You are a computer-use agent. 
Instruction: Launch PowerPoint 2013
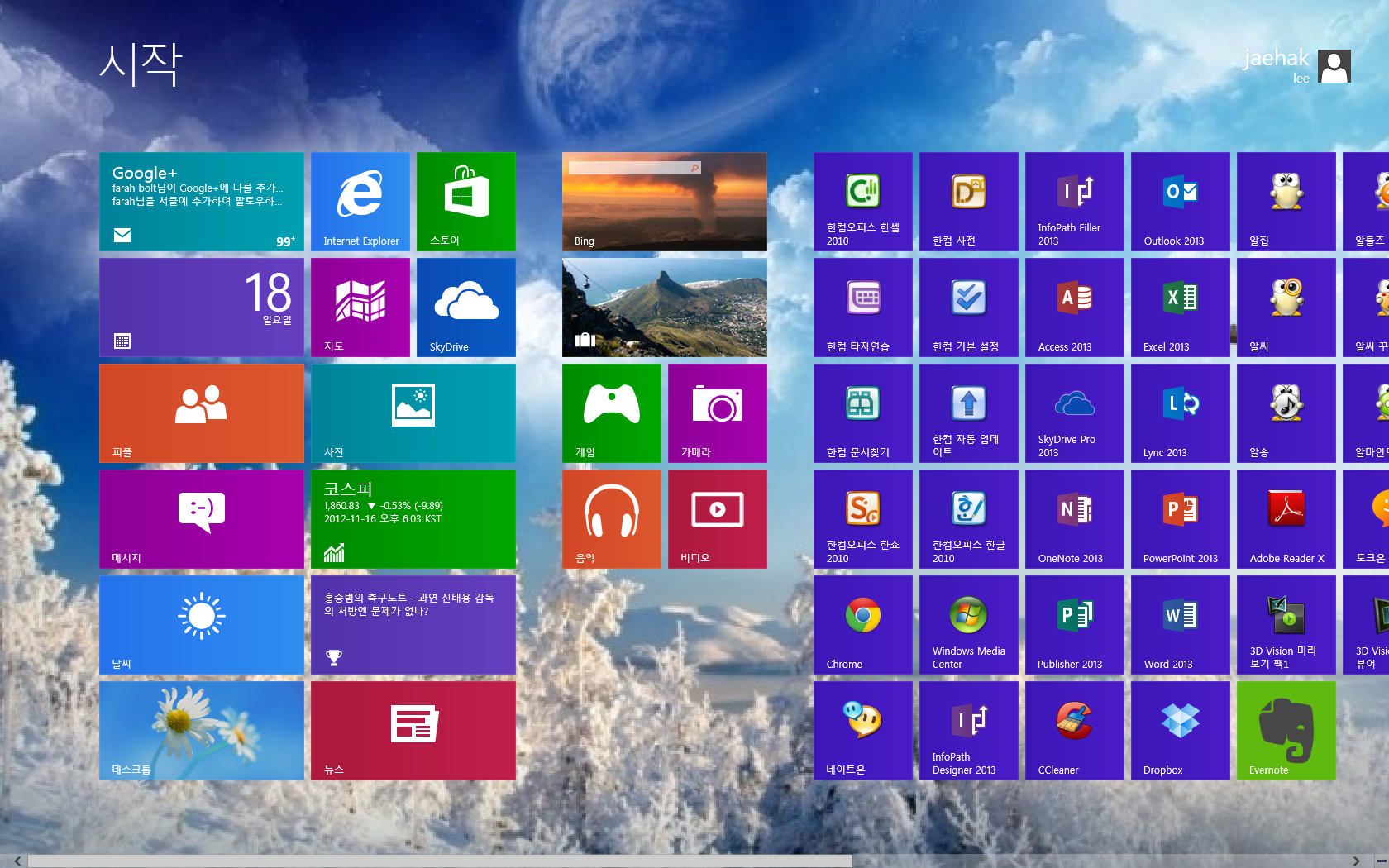tap(1181, 519)
